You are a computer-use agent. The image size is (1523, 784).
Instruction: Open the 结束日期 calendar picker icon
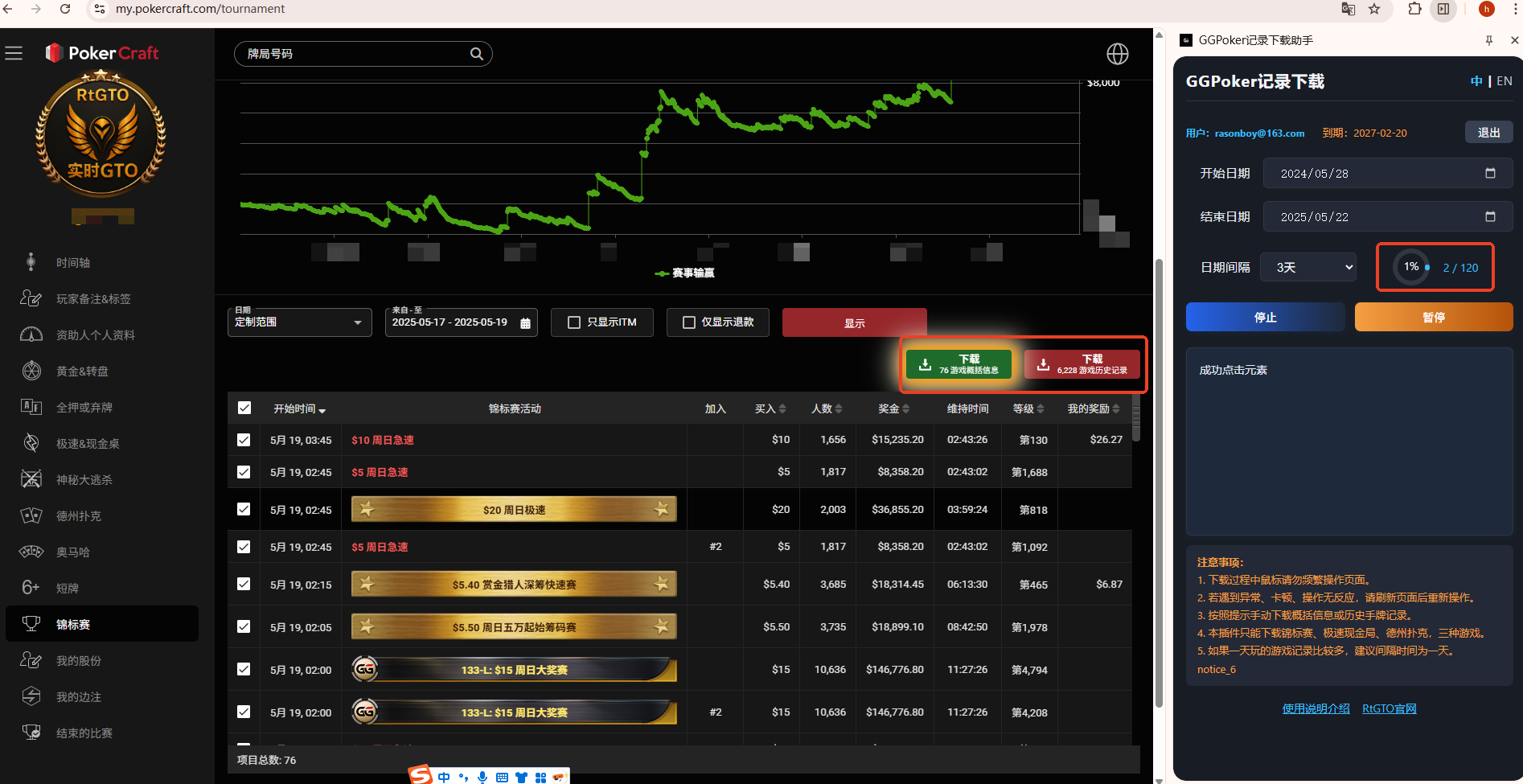(1489, 217)
